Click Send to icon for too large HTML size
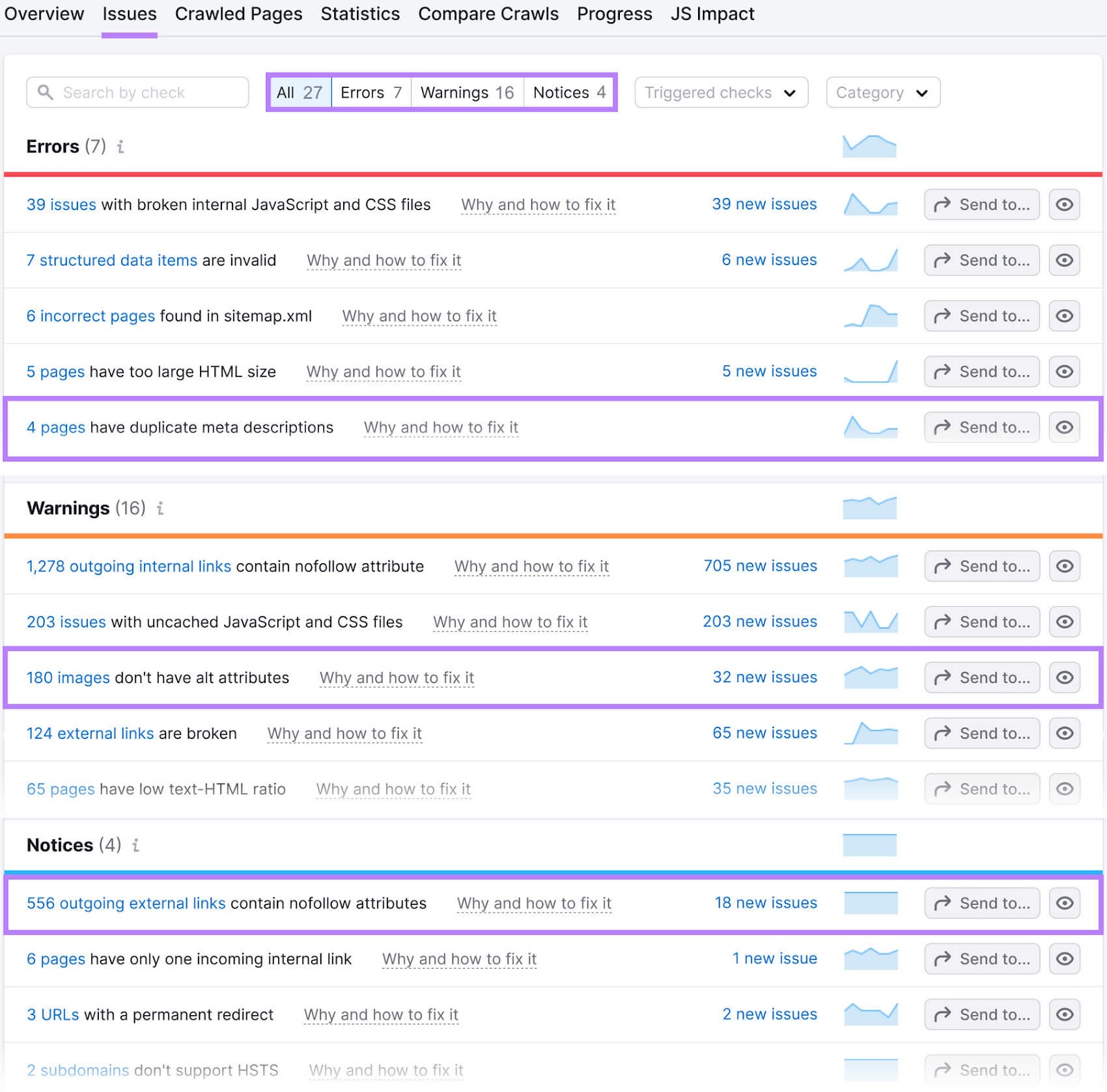The image size is (1107, 1092). [x=981, y=371]
